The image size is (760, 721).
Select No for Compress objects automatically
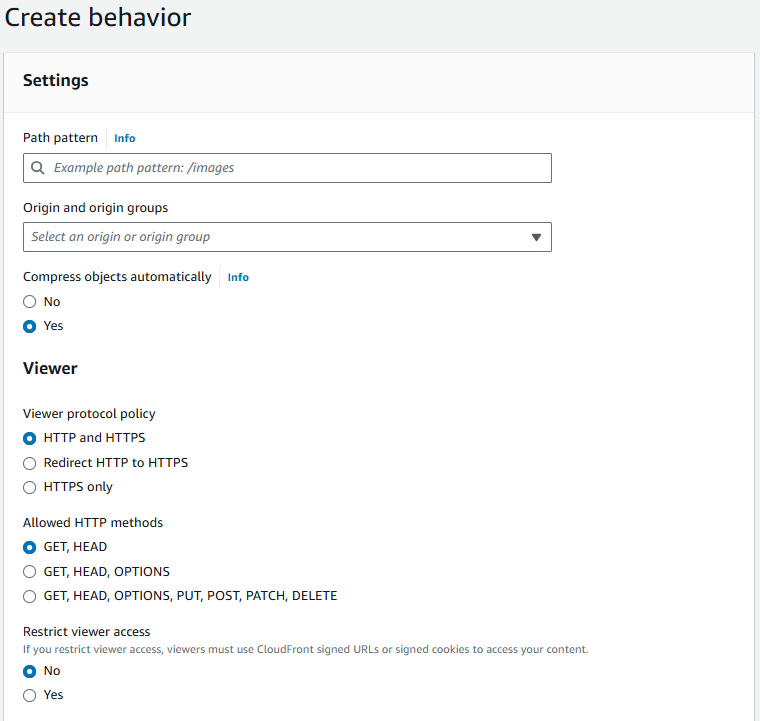point(30,302)
